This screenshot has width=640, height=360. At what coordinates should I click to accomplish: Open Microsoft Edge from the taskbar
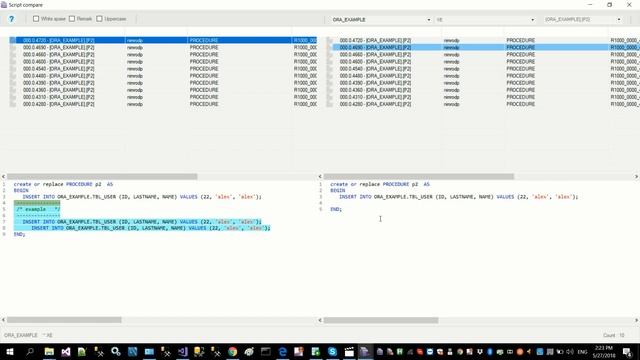coord(282,351)
